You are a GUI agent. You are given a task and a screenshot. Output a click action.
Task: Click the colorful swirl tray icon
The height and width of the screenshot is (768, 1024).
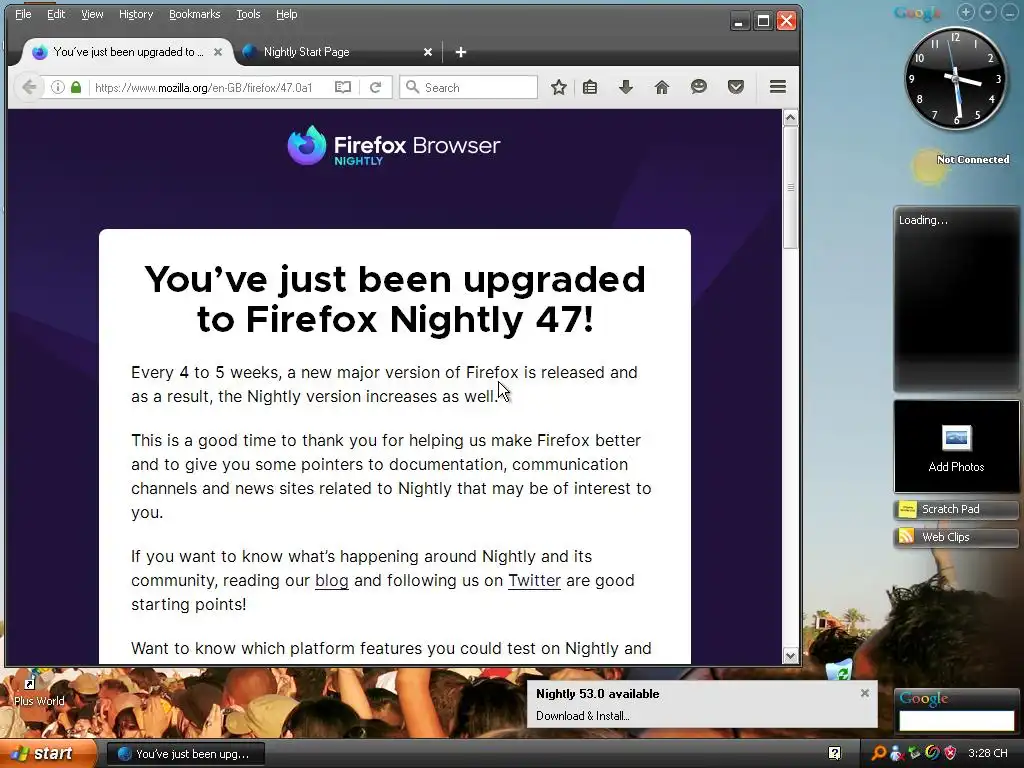[932, 753]
